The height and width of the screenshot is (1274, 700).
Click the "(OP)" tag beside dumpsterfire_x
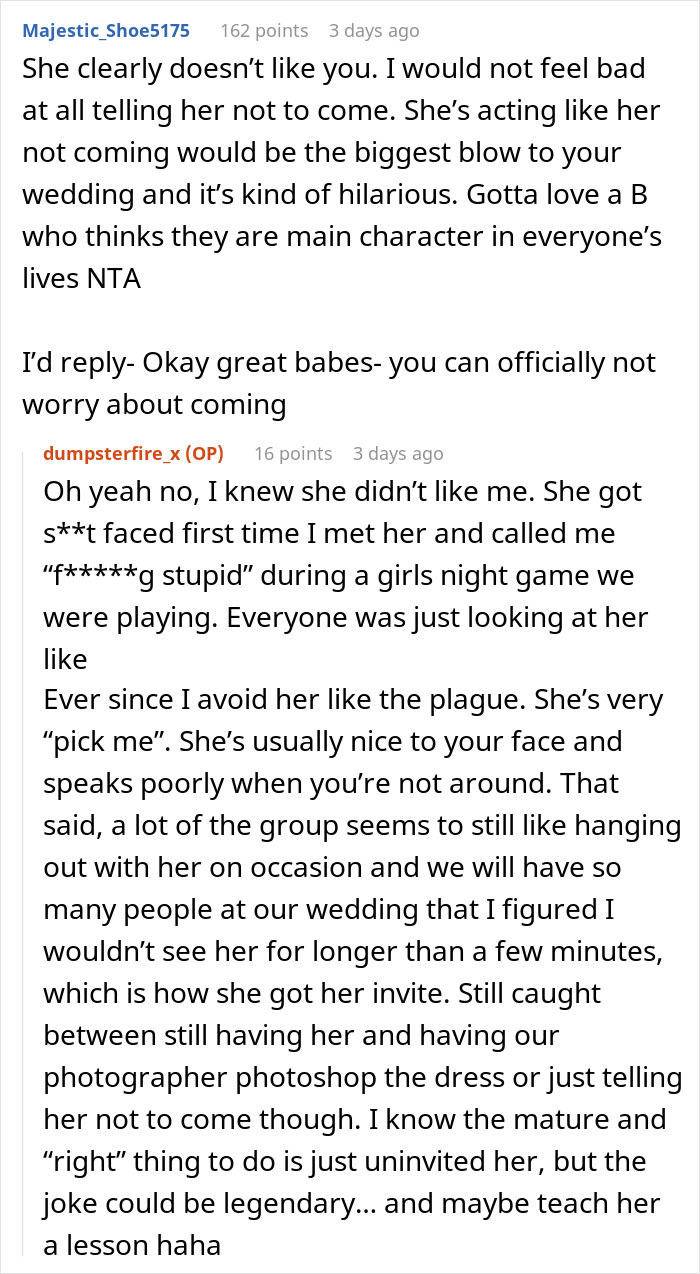pyautogui.click(x=204, y=453)
